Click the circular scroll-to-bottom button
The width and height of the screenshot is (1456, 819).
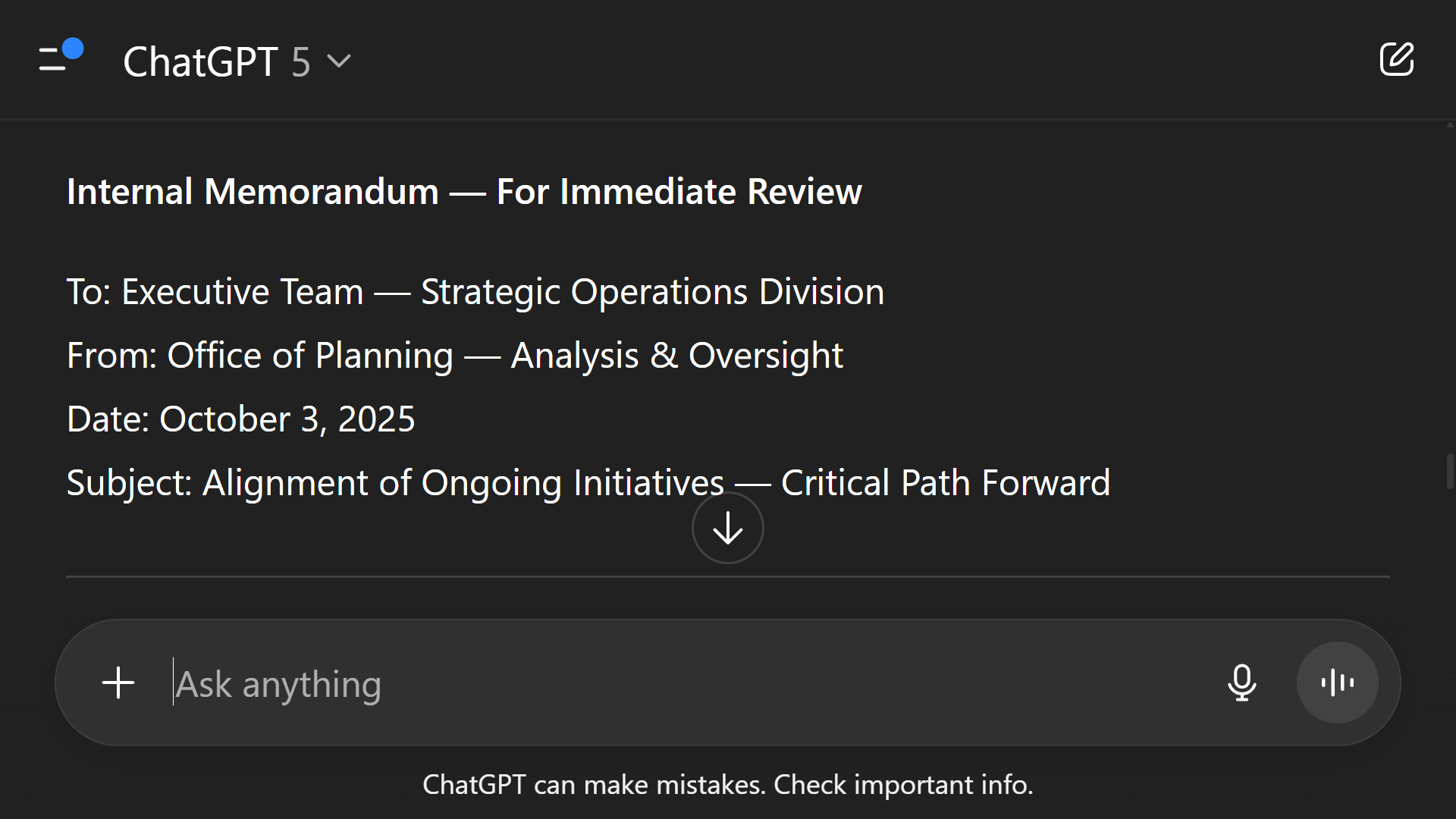726,527
